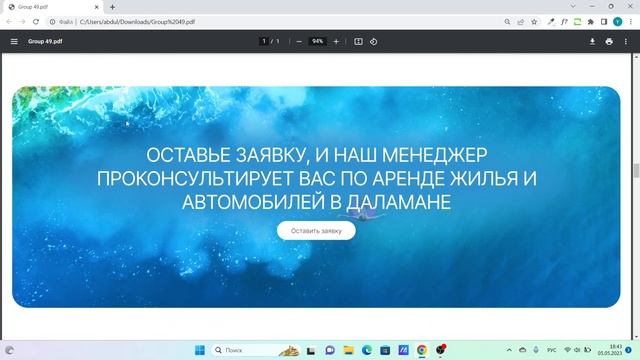Open the Windows Start menu
Viewport: 640px width, 360px height.
coord(200,350)
